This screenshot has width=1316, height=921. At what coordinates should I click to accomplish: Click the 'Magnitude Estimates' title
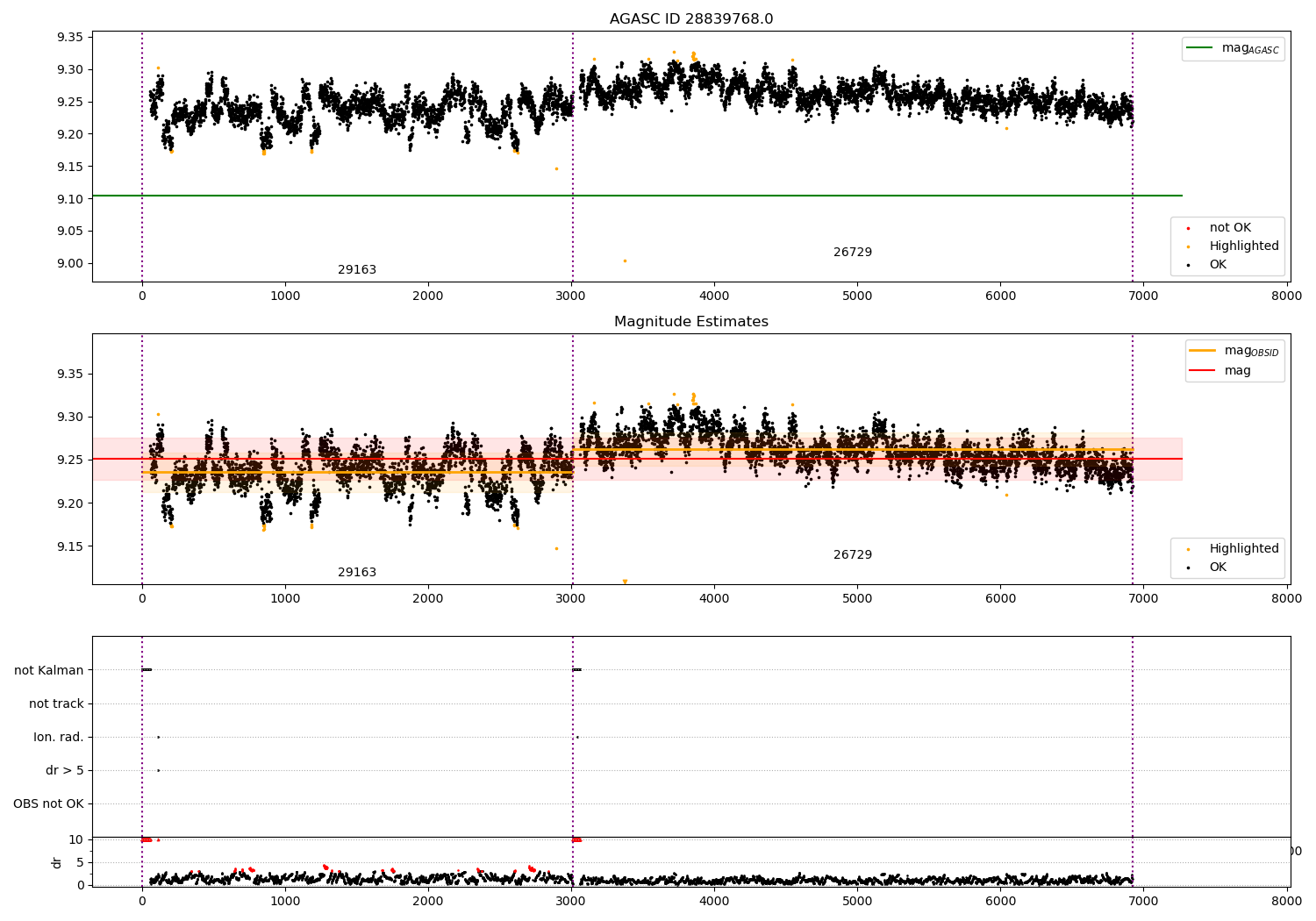(691, 322)
